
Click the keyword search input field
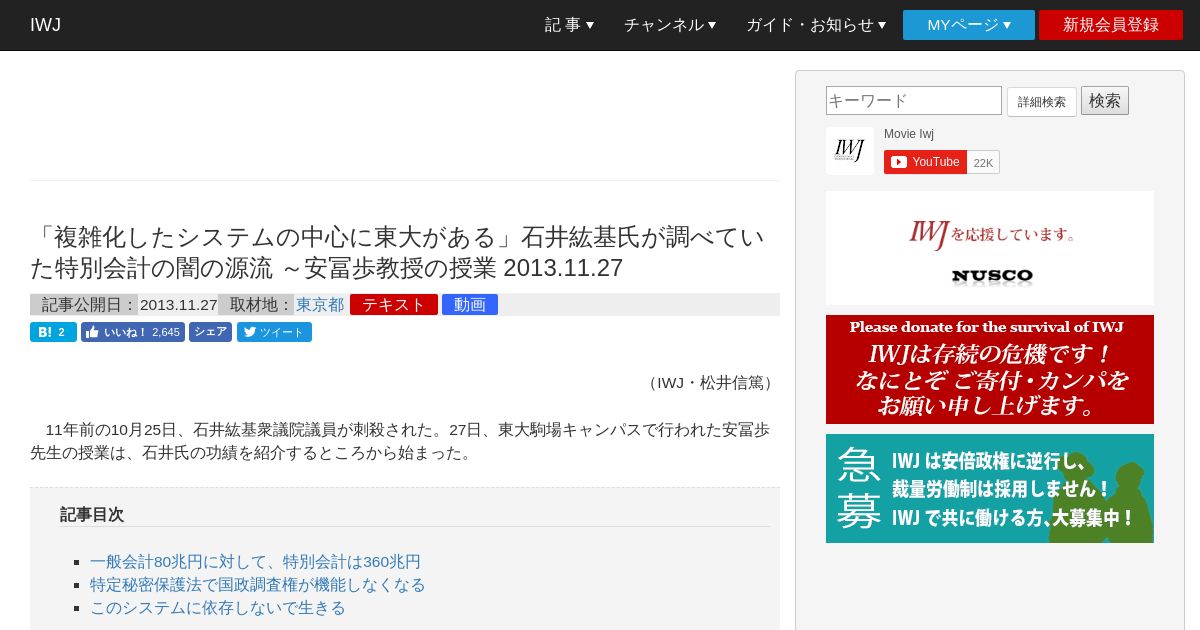914,100
